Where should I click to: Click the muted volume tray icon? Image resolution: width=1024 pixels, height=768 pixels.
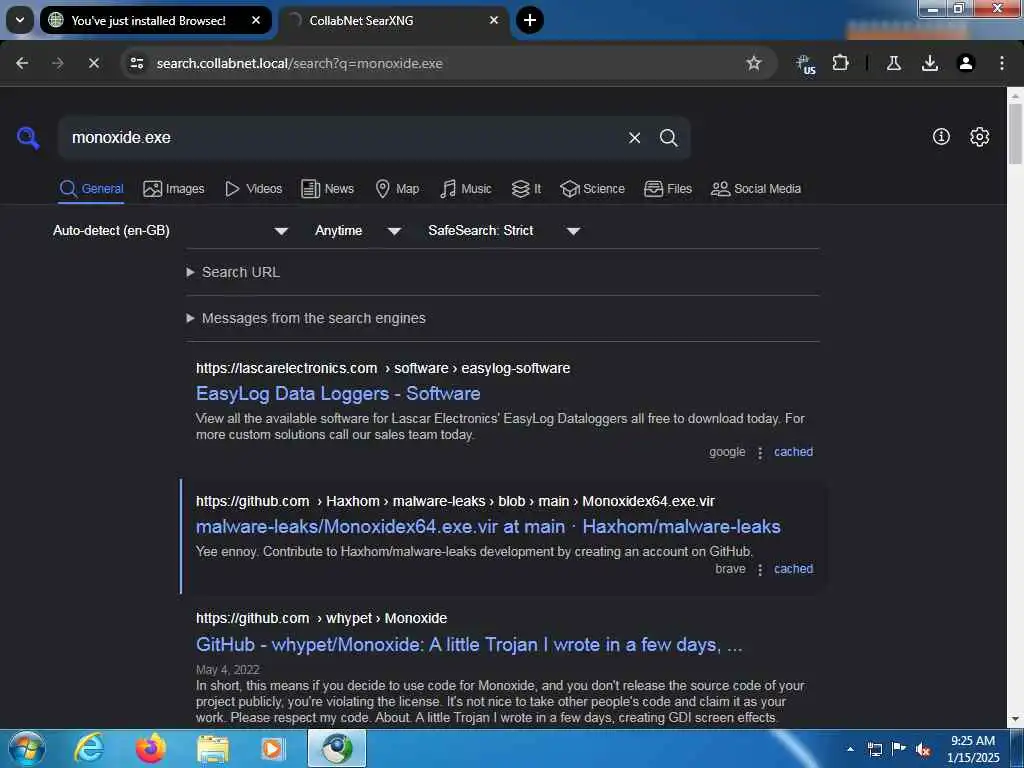tap(923, 749)
